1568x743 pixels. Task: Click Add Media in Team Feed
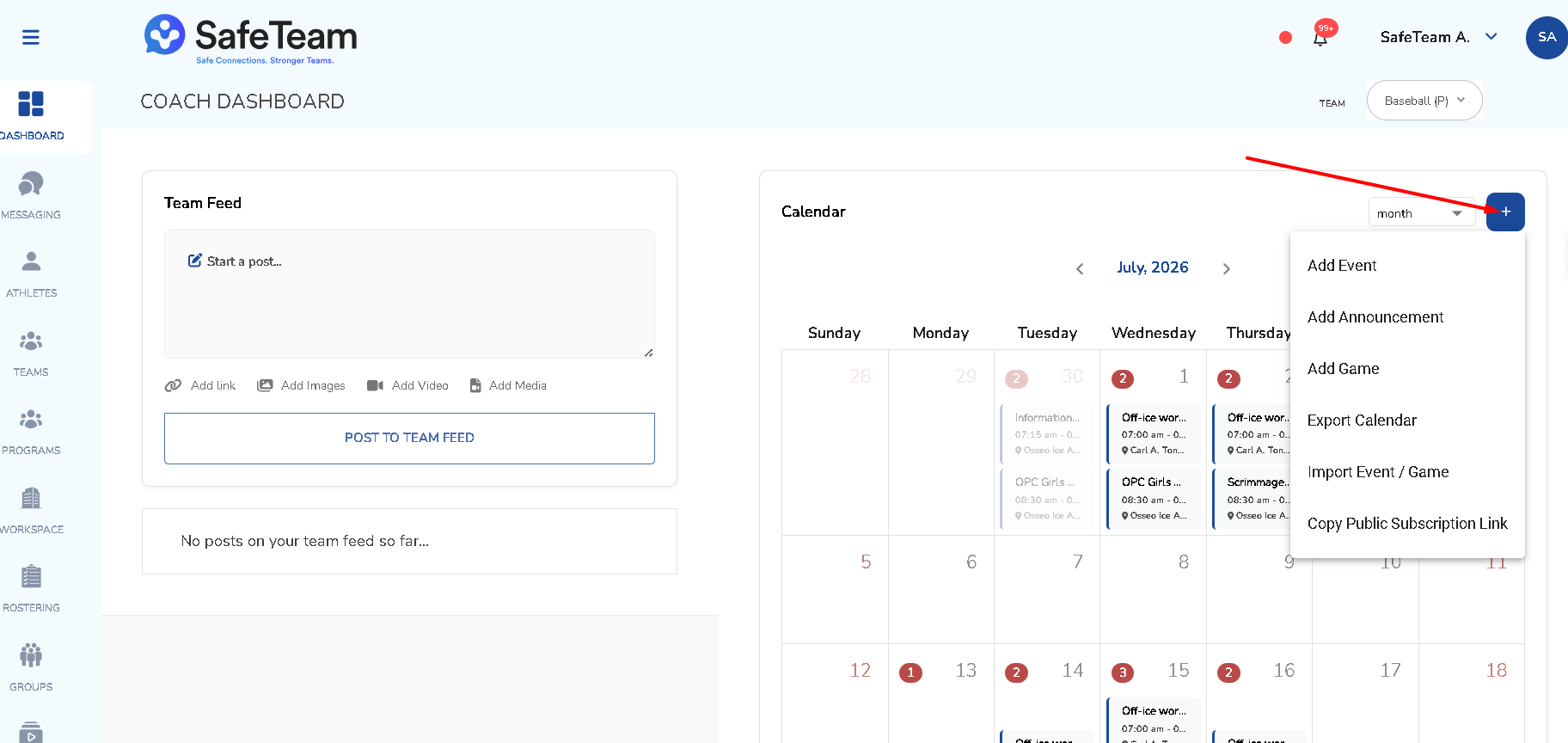click(x=508, y=385)
